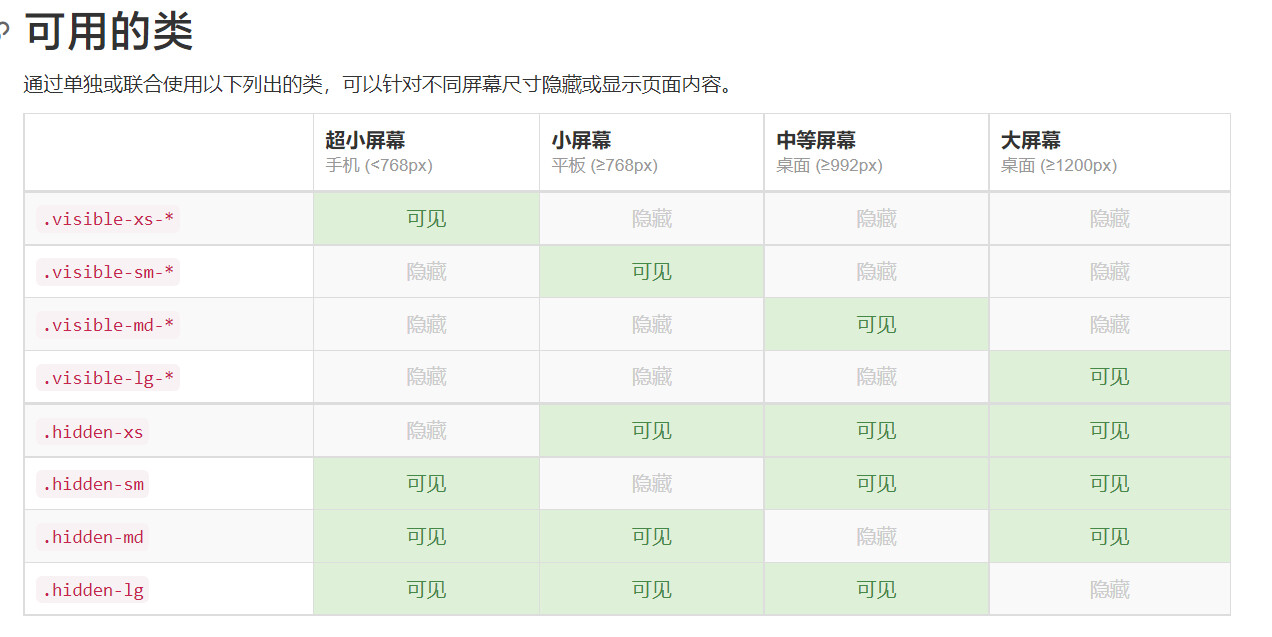Select the 大屏幕 column header
Image resolution: width=1272 pixels, height=637 pixels.
1109,152
